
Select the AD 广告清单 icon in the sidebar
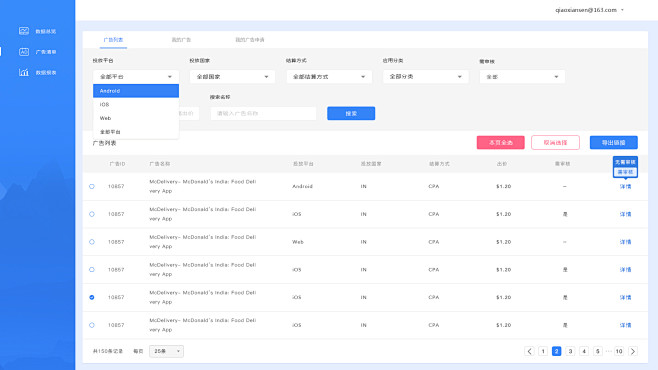point(24,52)
